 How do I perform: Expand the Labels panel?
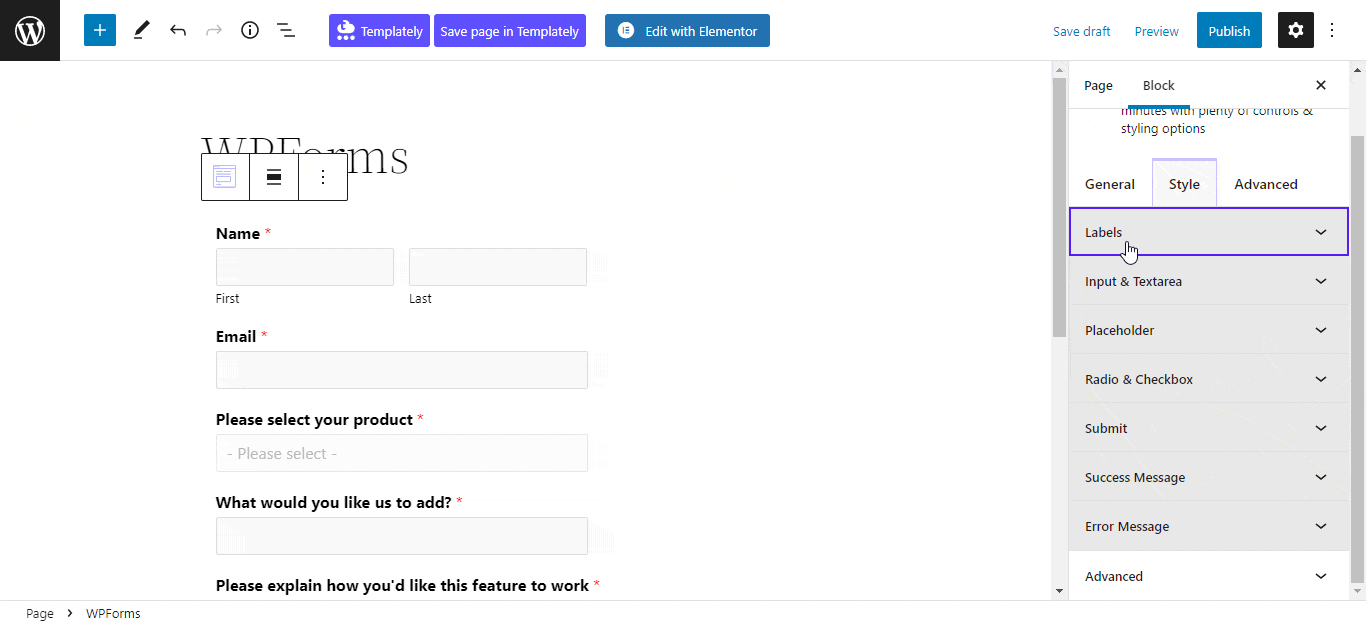click(1209, 232)
